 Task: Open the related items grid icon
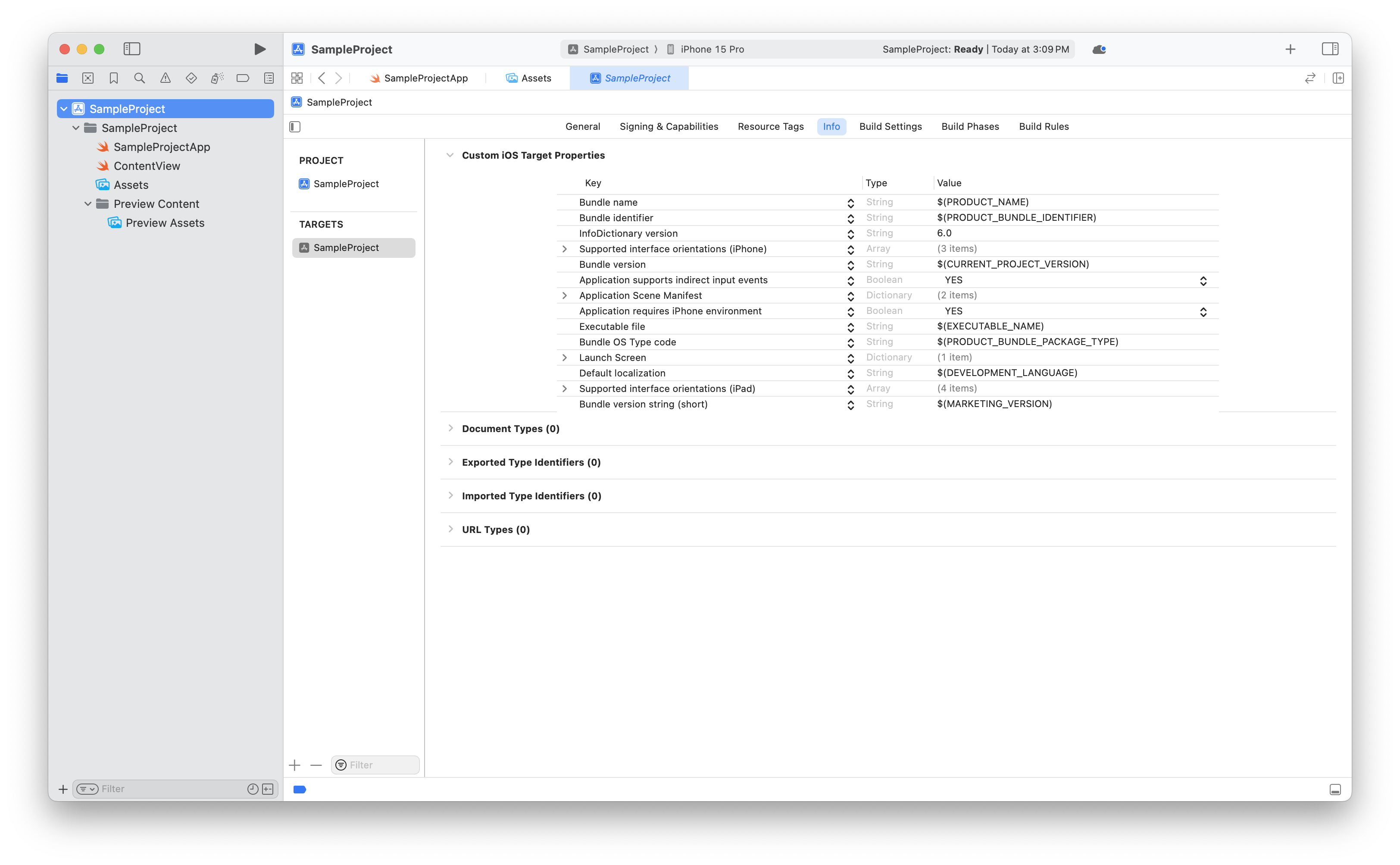[x=297, y=78]
